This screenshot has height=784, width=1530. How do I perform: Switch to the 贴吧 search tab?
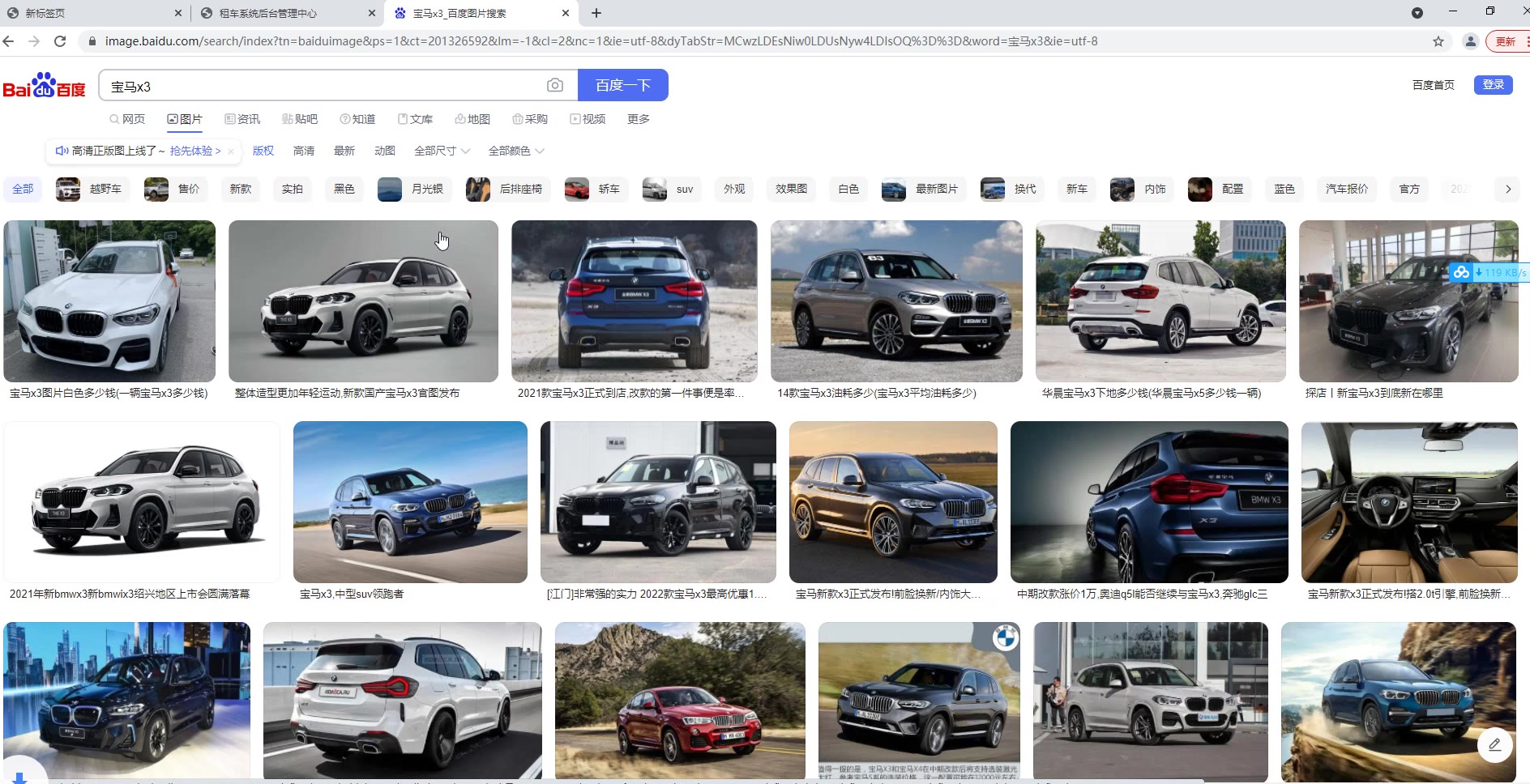coord(300,119)
